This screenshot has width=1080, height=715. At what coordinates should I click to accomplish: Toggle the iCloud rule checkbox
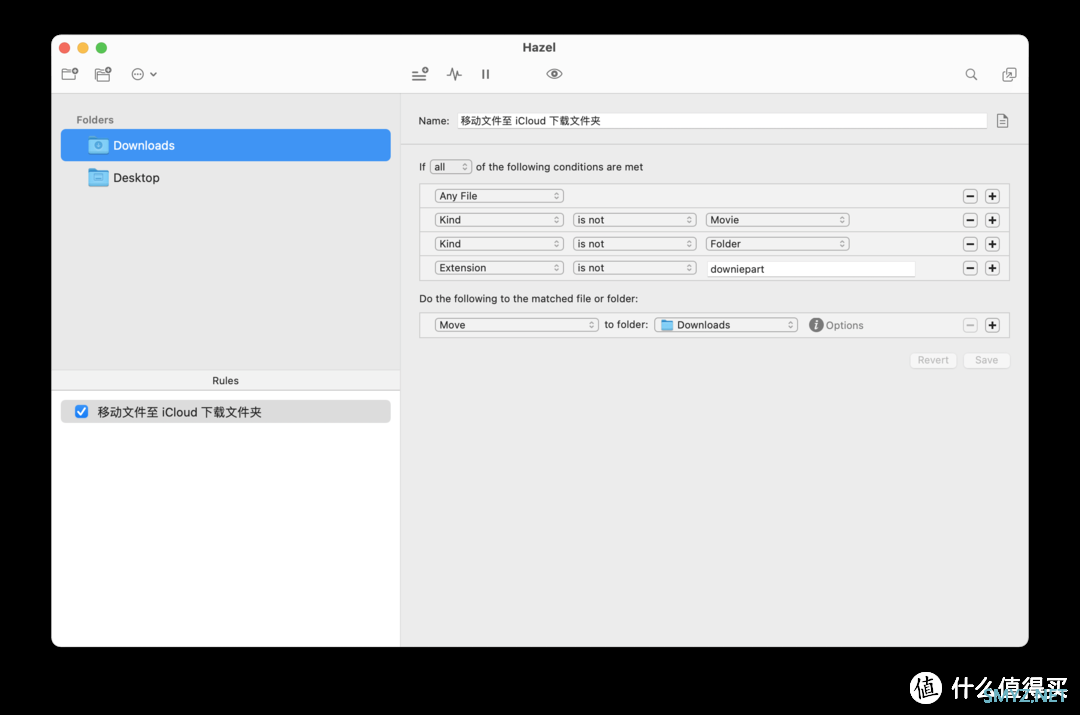[x=81, y=412]
